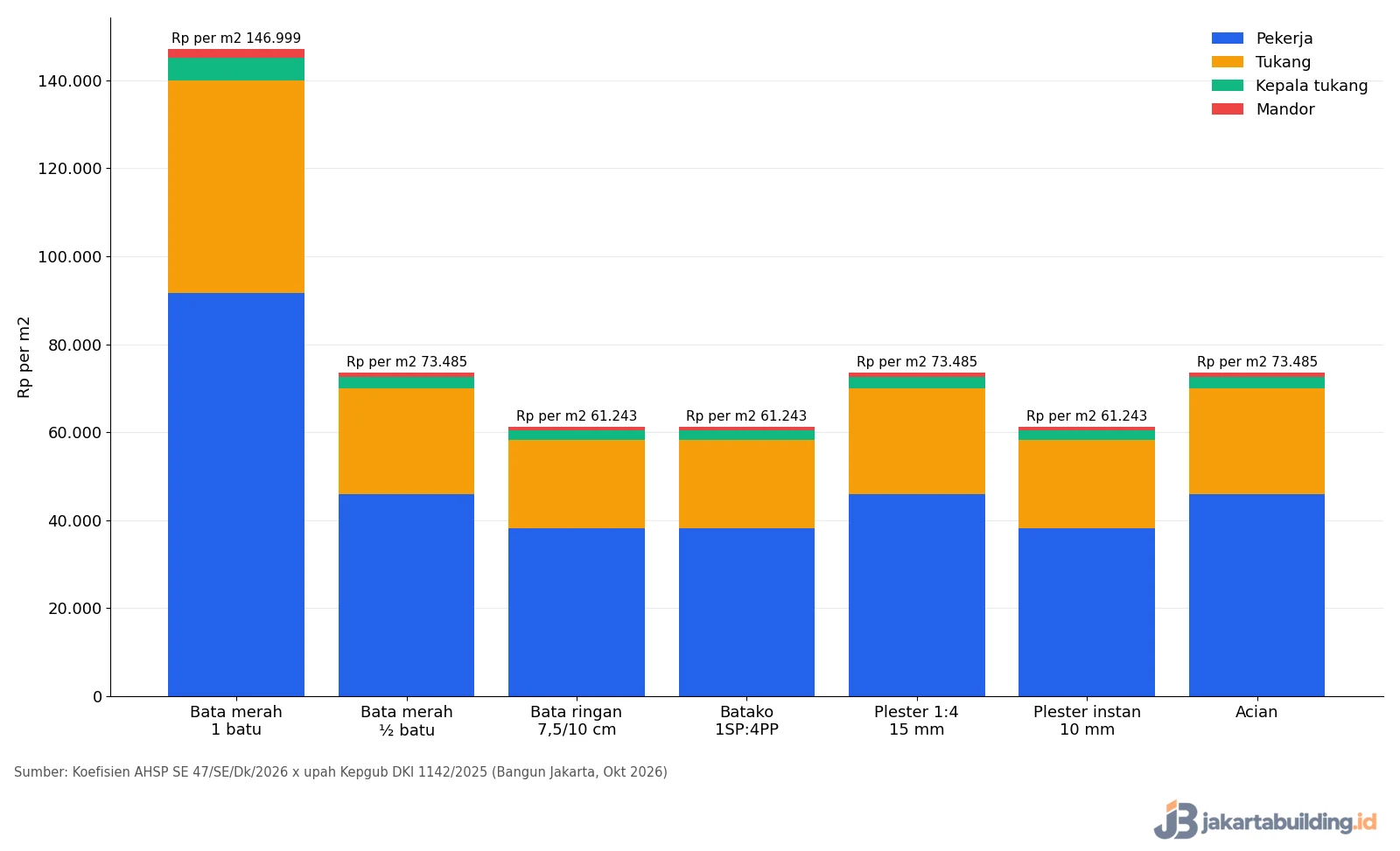Click the blue Pekerja segment of Batako bar
1400x851 pixels.
[x=746, y=612]
